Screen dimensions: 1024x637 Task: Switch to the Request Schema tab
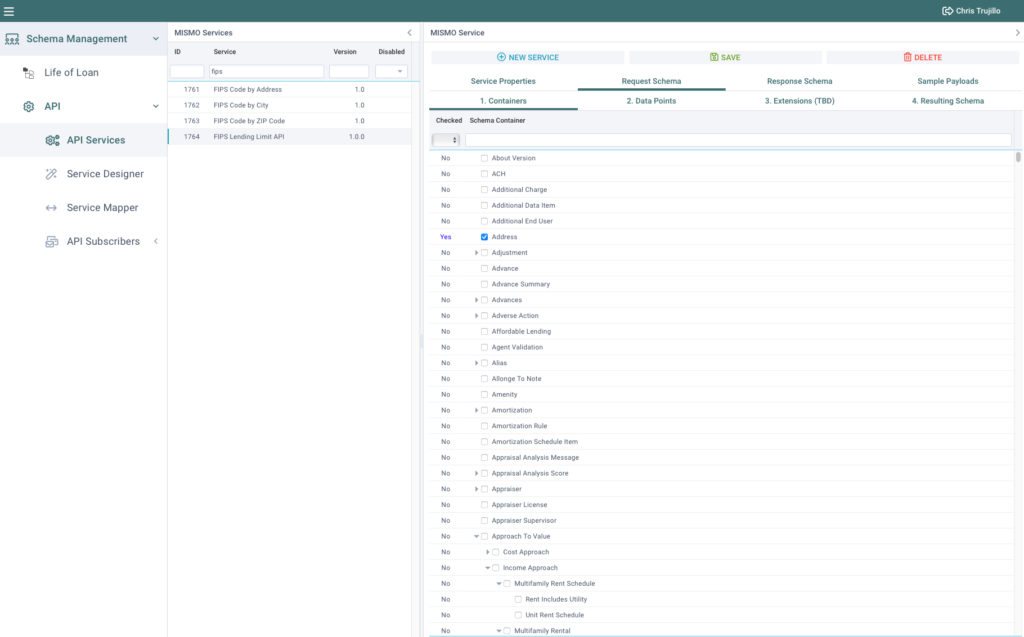pyautogui.click(x=651, y=82)
